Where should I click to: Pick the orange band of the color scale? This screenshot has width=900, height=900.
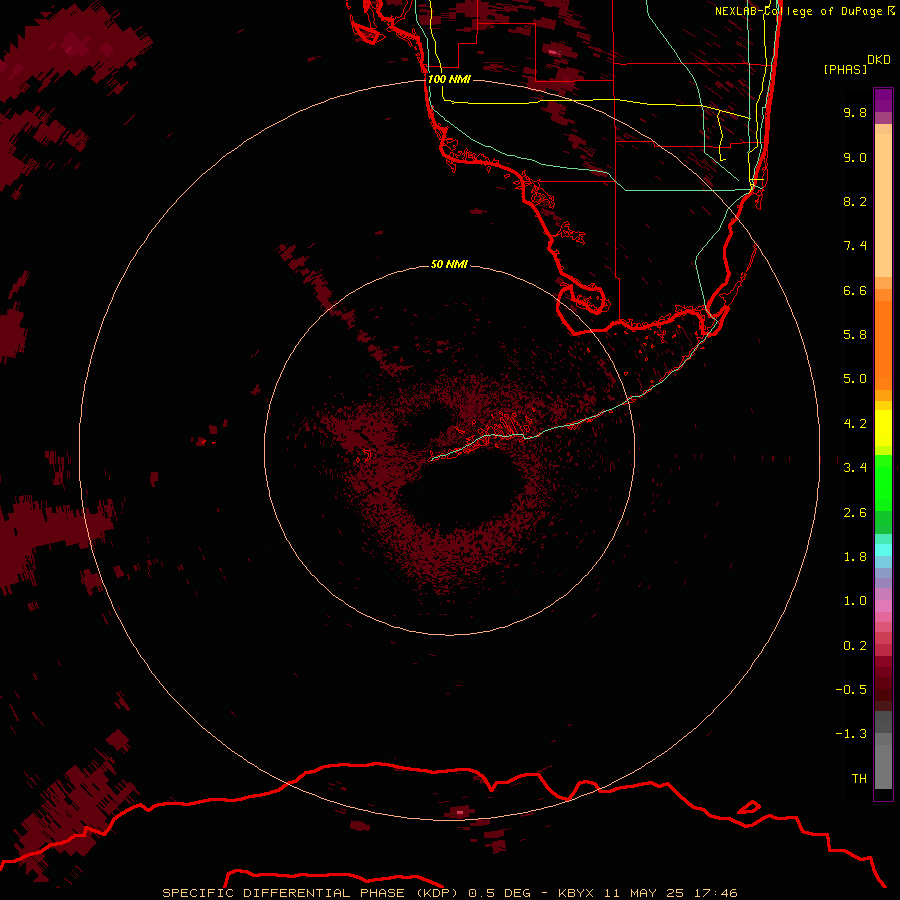pyautogui.click(x=883, y=344)
